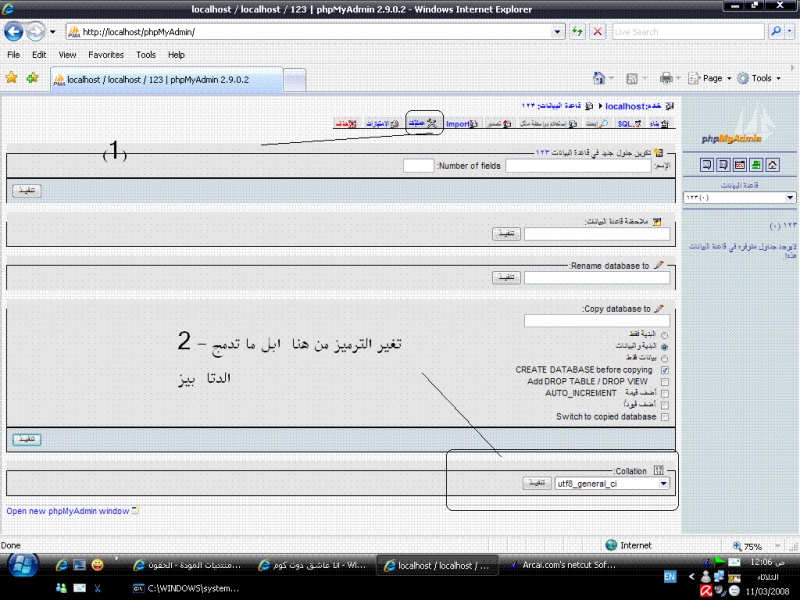Switch to the Import tab
800x600 pixels.
pos(458,124)
